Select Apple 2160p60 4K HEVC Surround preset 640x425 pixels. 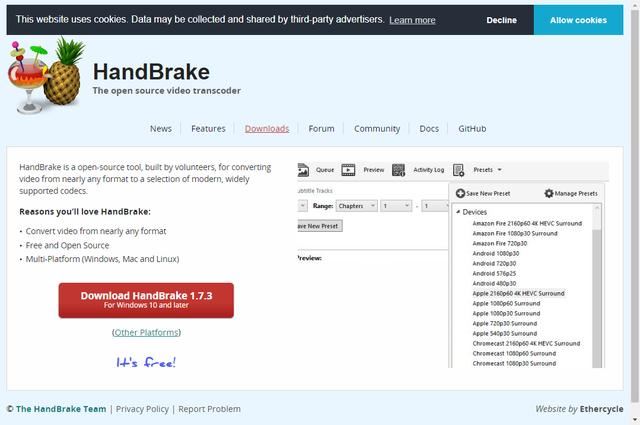(x=518, y=293)
